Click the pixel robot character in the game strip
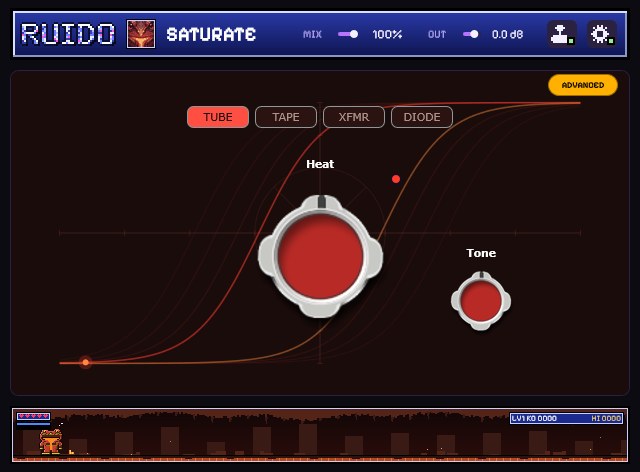The height and width of the screenshot is (472, 640). click(51, 442)
